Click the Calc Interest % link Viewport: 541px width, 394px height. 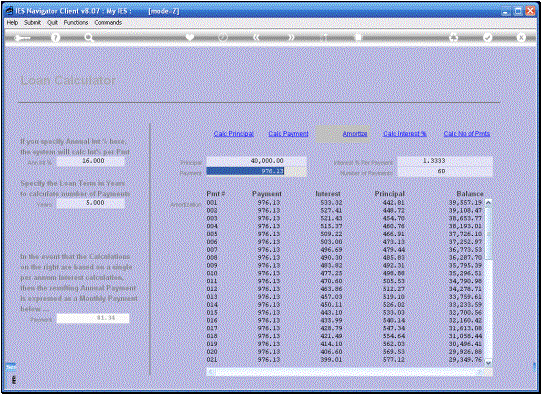405,134
